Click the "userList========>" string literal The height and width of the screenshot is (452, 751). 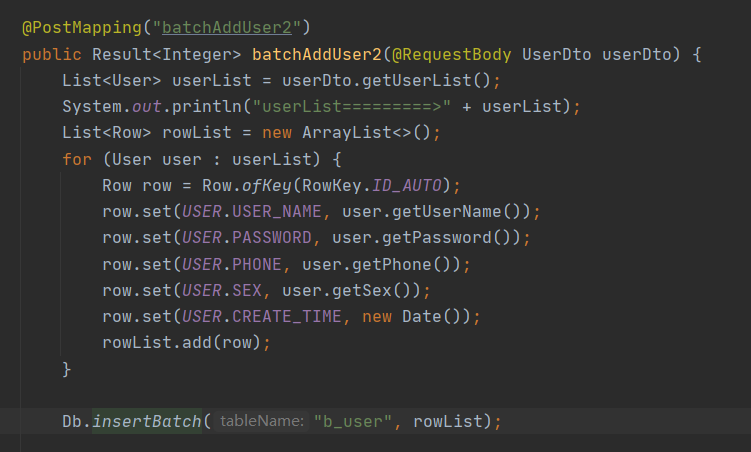tap(352, 106)
